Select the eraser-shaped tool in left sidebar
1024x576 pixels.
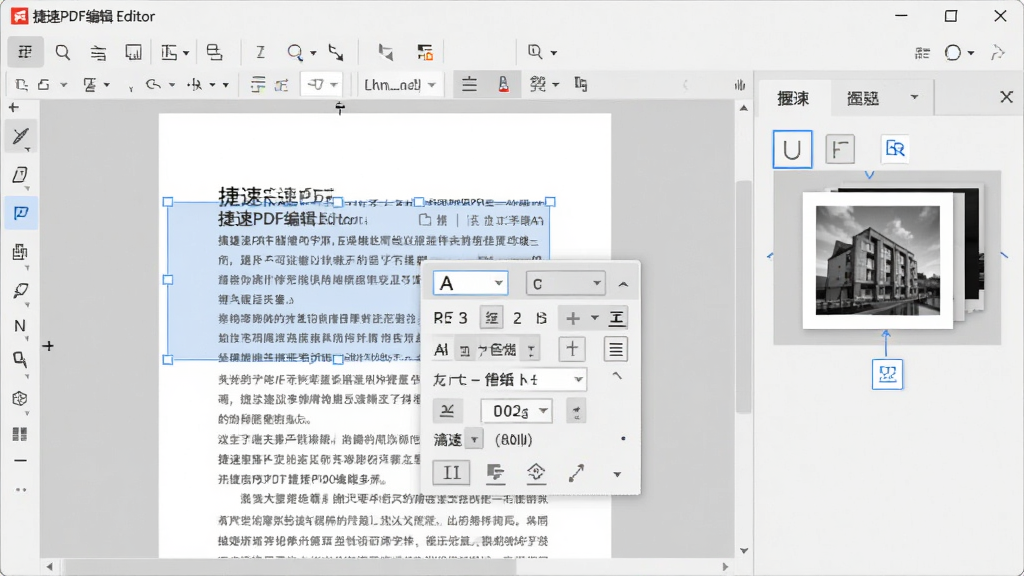coord(20,174)
